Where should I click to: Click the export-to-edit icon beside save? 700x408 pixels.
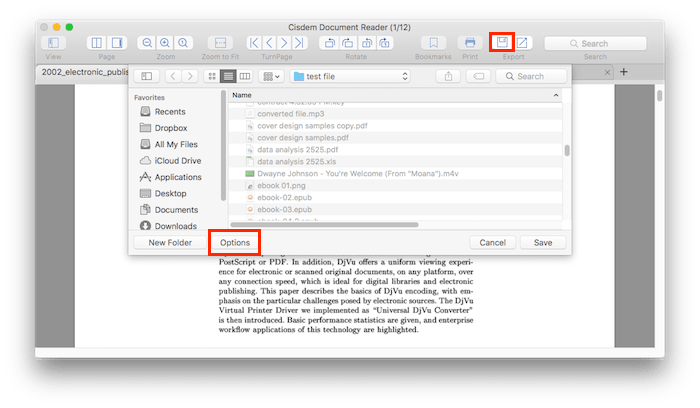coord(522,43)
